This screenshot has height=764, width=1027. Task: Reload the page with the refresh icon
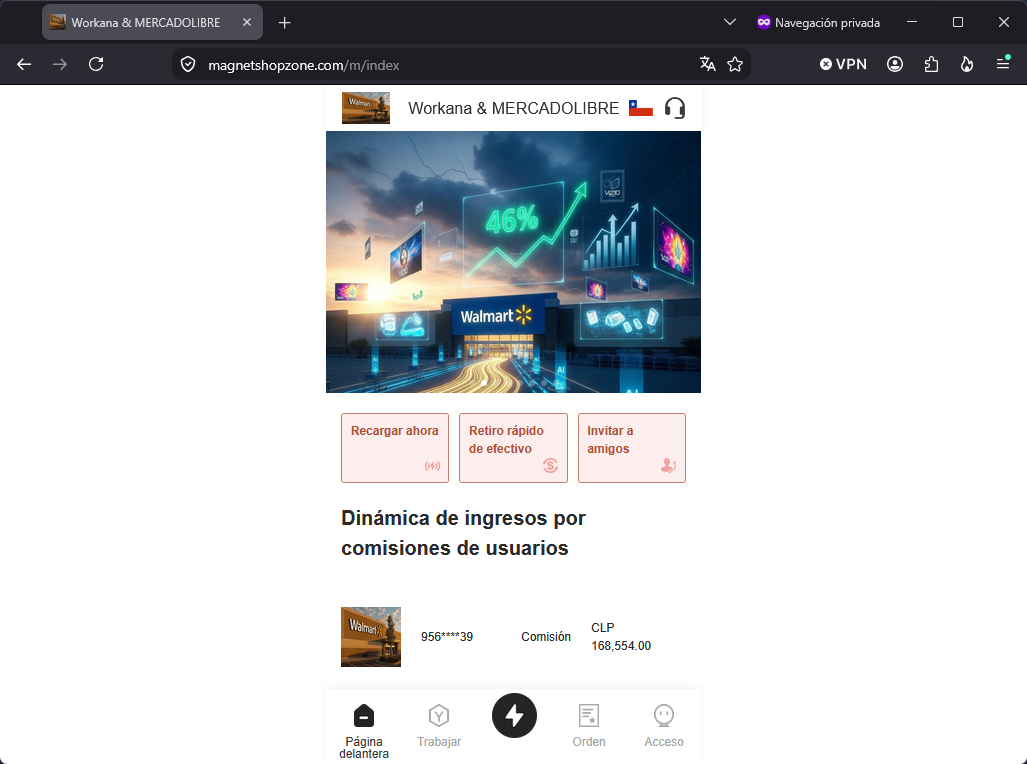pos(96,64)
